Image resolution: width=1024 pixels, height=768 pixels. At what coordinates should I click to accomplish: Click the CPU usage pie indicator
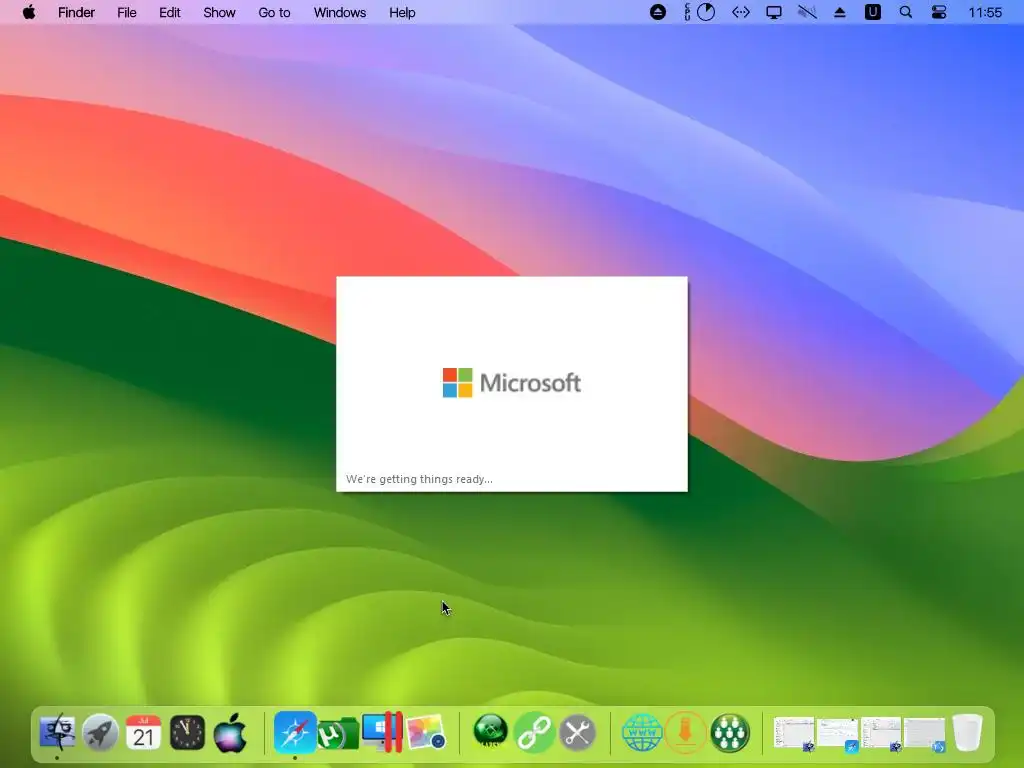tap(706, 12)
